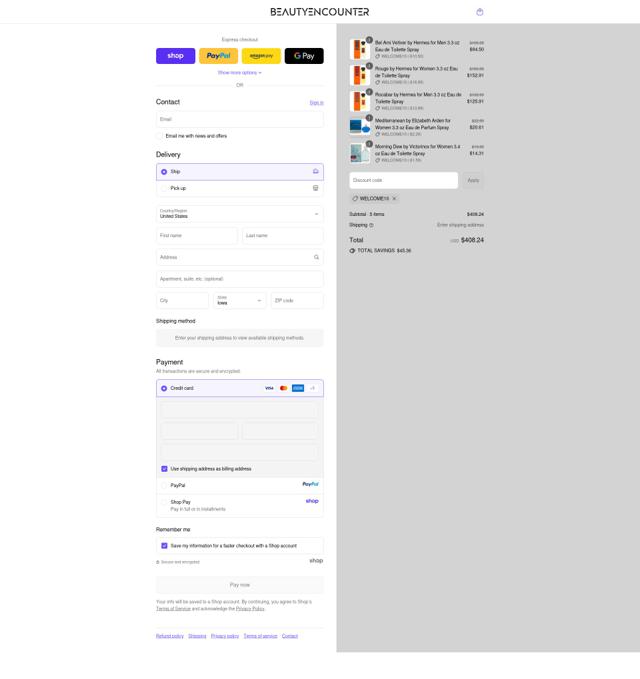Focus the Address field

[239, 257]
